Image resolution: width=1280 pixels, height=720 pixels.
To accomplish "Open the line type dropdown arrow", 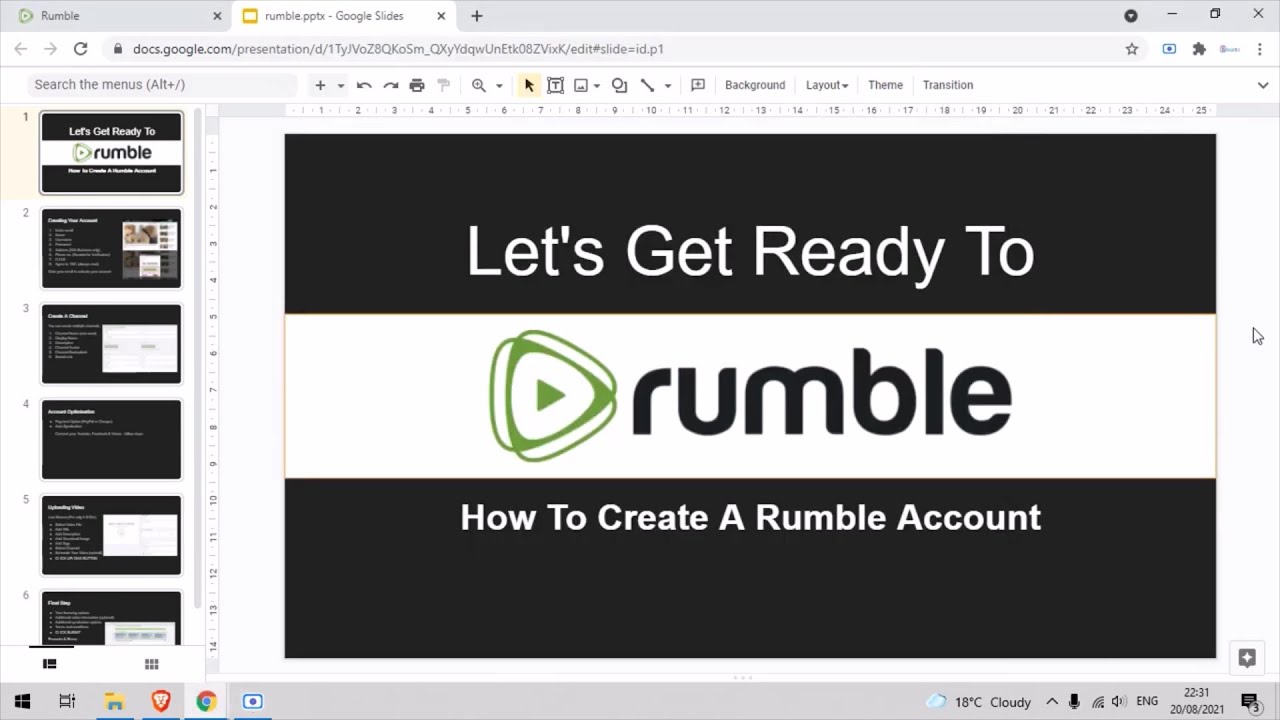I will [x=668, y=86].
